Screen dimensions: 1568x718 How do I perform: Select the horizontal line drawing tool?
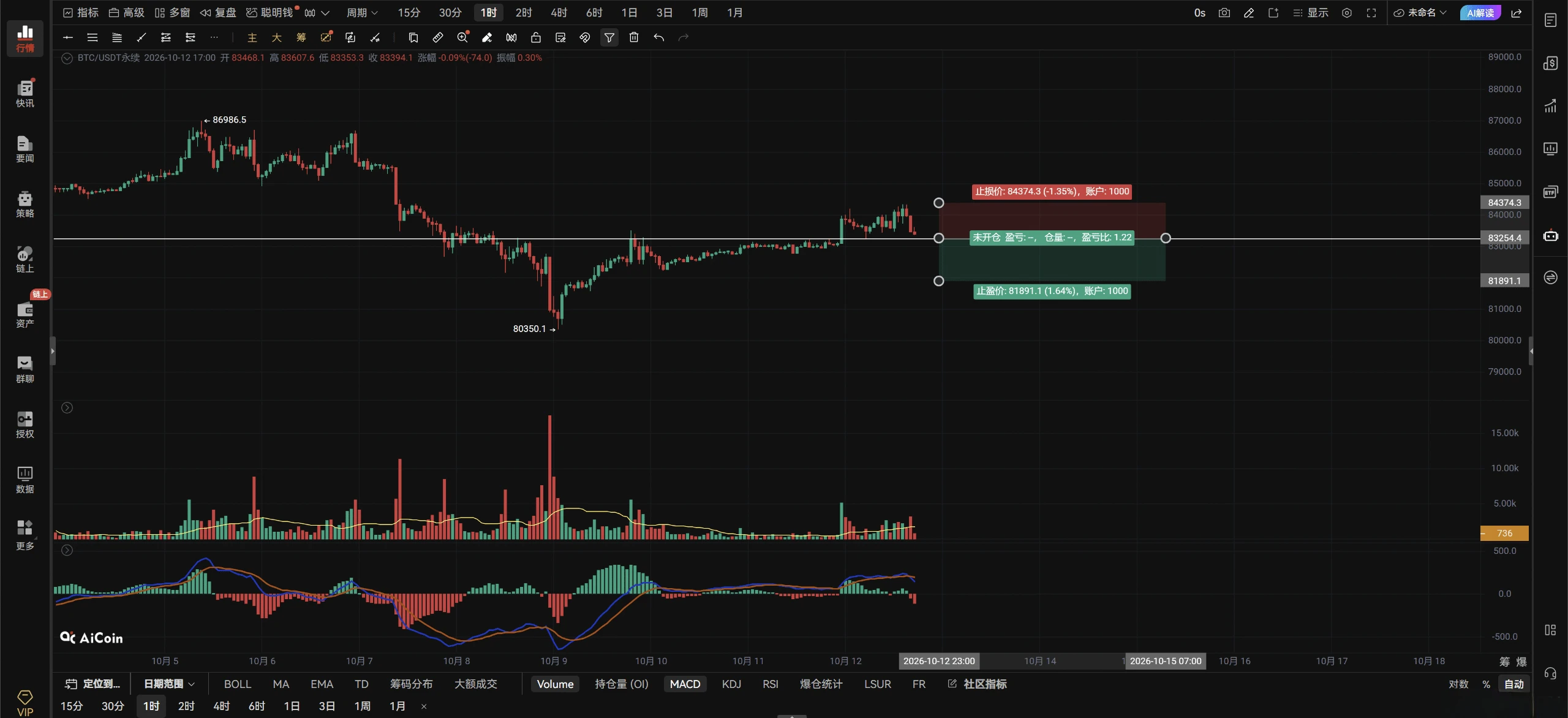68,37
